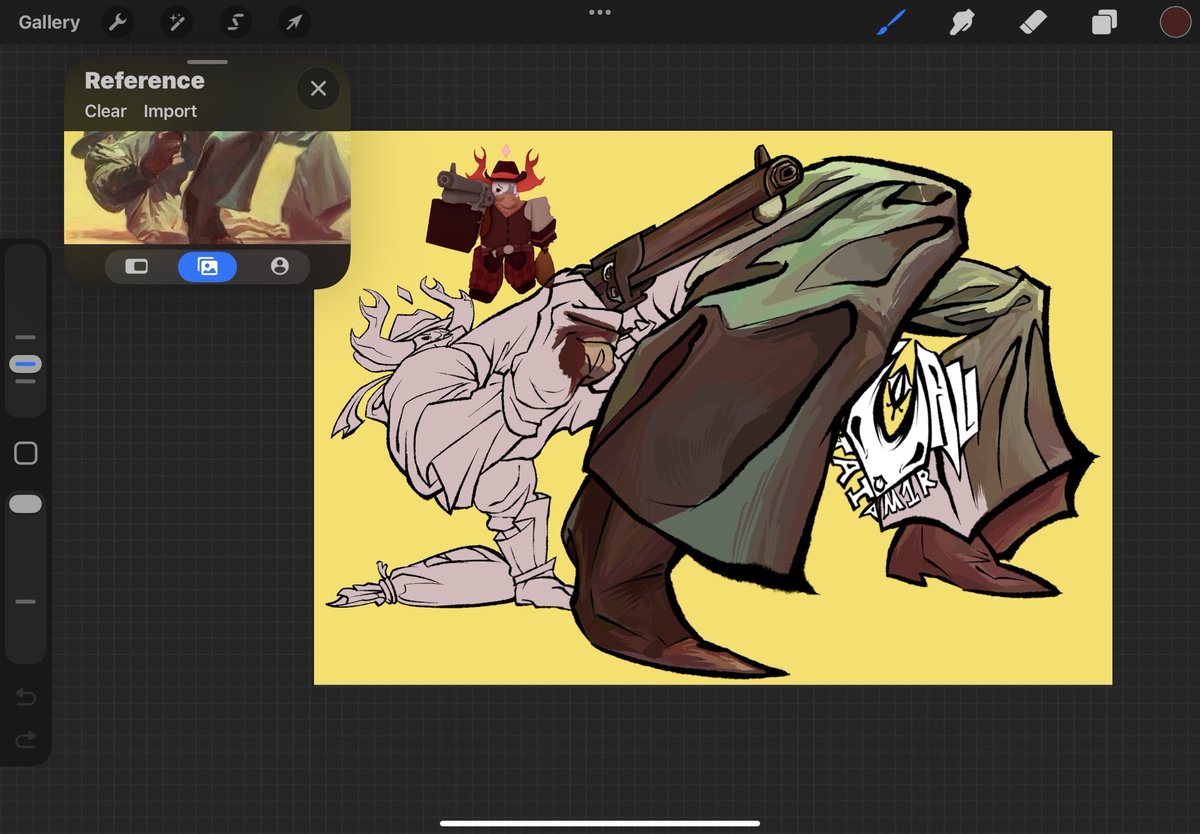The height and width of the screenshot is (834, 1200).
Task: Select the Eraser tool
Action: pyautogui.click(x=1033, y=22)
